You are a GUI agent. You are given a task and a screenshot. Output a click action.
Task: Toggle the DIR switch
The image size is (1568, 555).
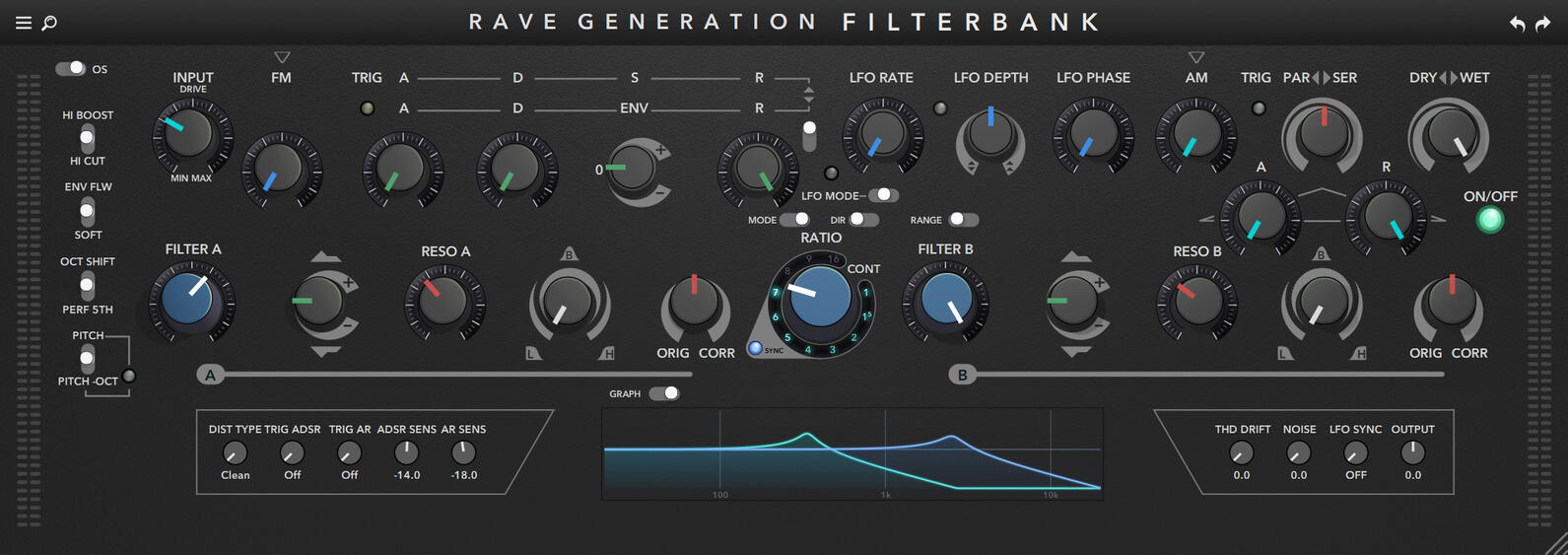tap(863, 219)
